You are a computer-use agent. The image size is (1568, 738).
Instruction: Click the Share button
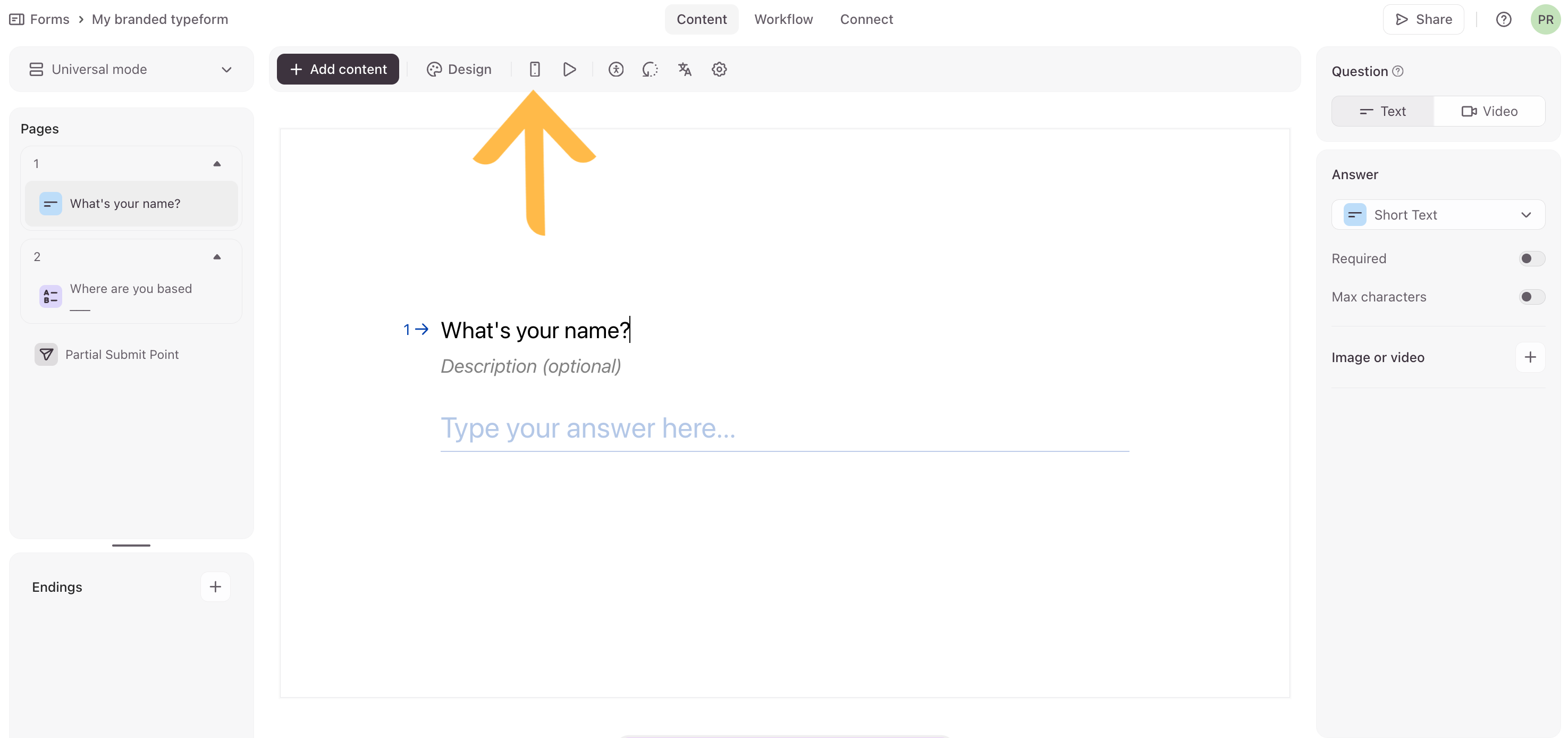click(x=1422, y=20)
